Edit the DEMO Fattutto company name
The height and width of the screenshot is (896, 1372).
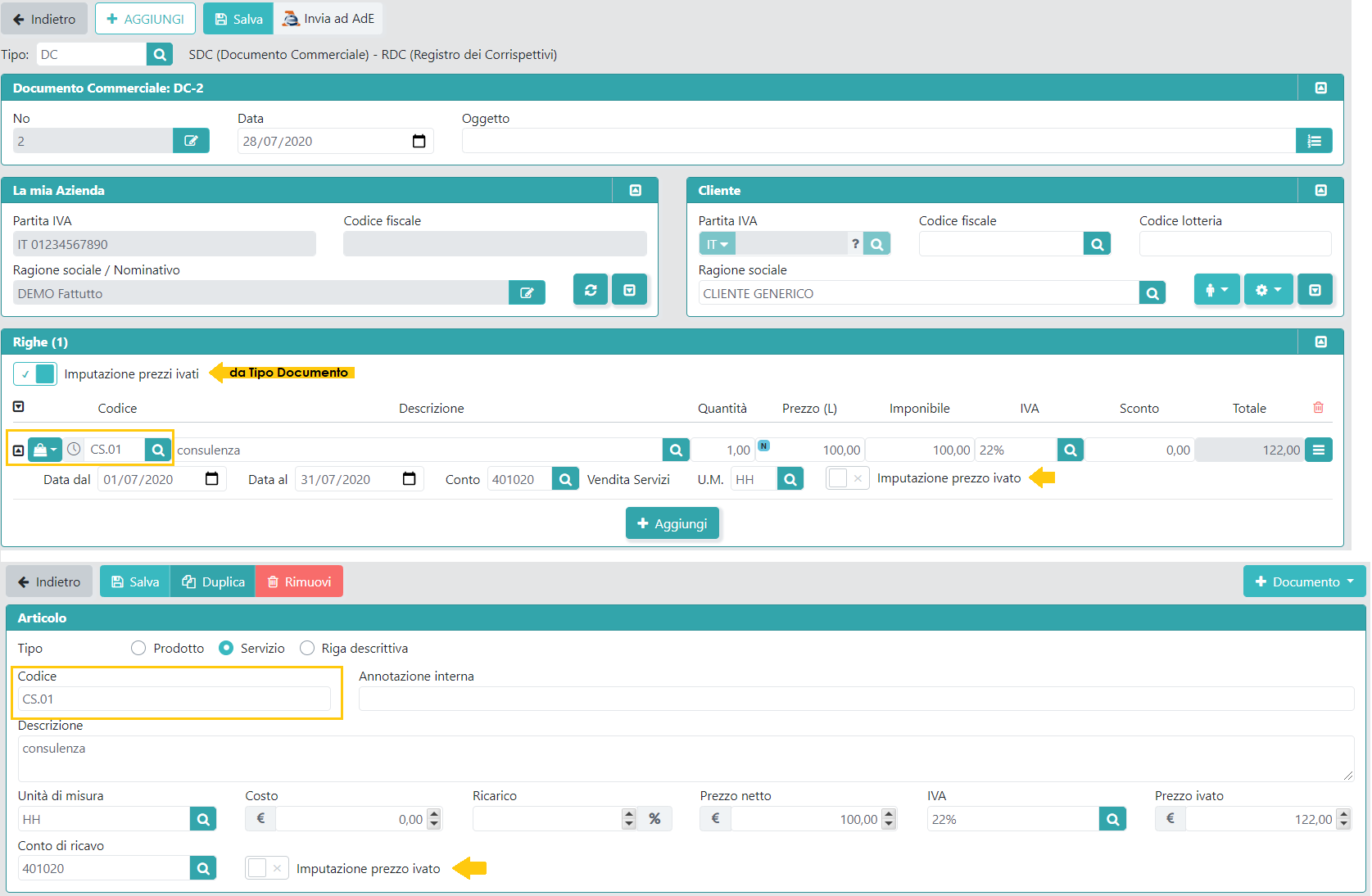(527, 292)
